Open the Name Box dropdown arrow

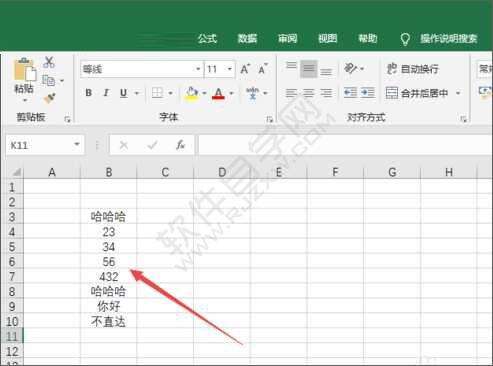point(77,144)
